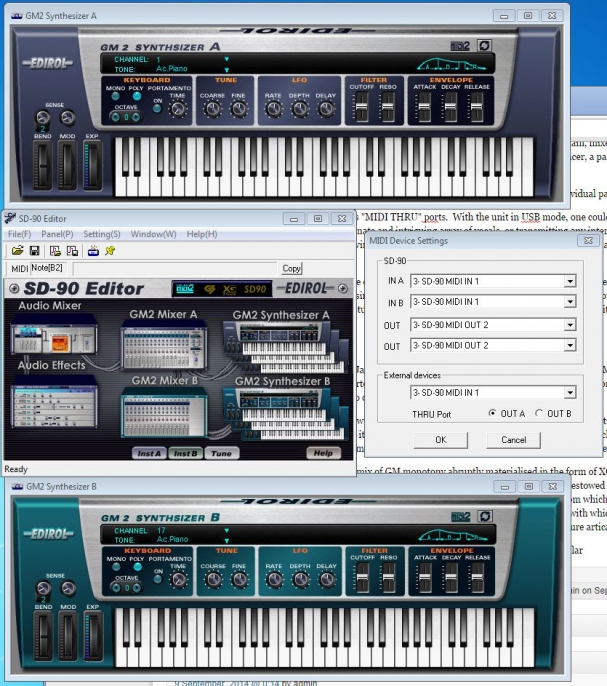This screenshot has width=607, height=686.
Task: Click the third toolbar icon with a folder overlay
Action: click(55, 251)
